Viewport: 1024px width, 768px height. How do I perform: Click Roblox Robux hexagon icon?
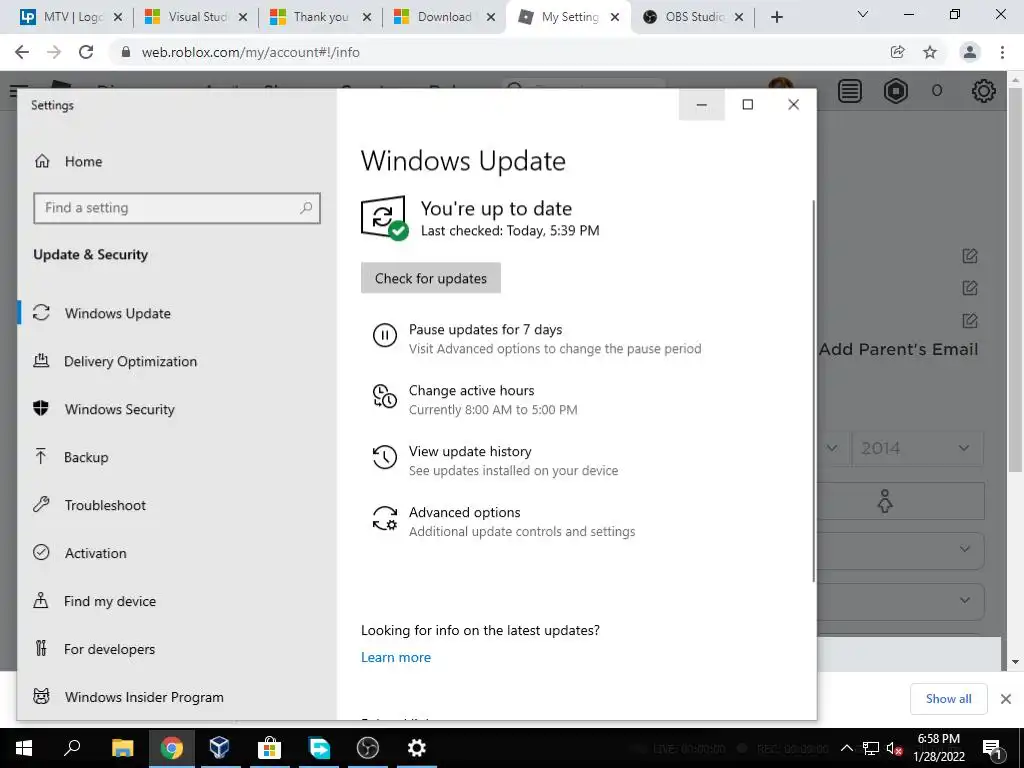point(895,91)
